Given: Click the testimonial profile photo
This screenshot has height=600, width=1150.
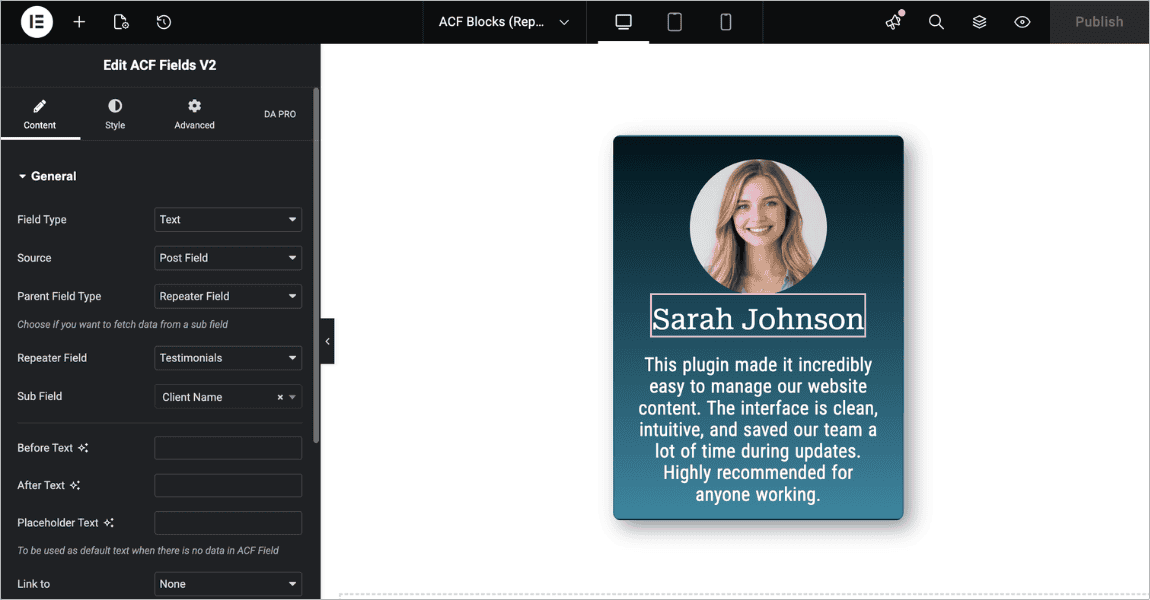Looking at the screenshot, I should pyautogui.click(x=758, y=227).
